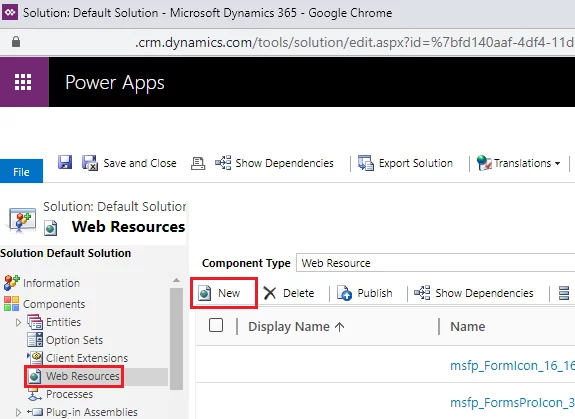Click the Delete button label

point(299,293)
